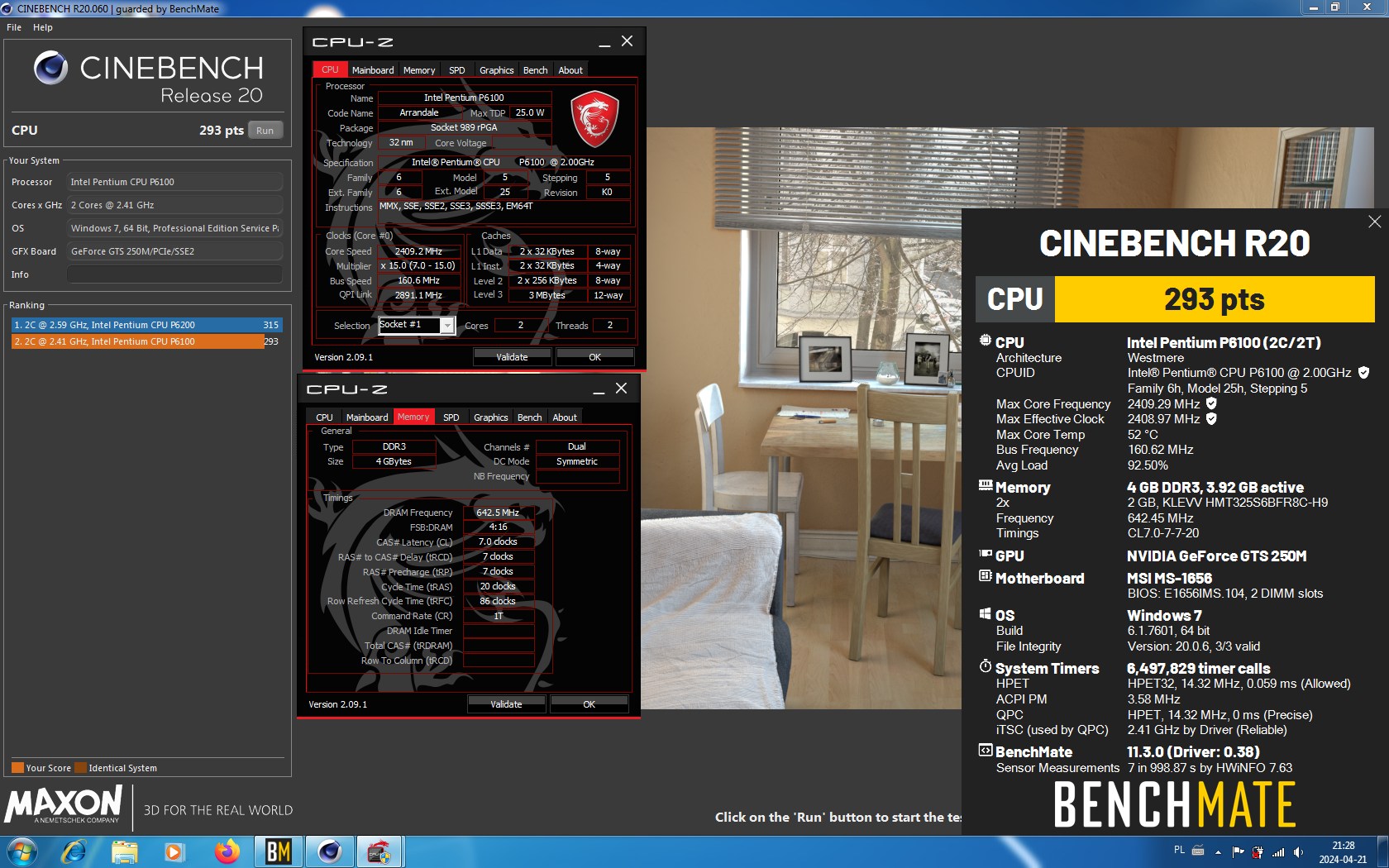
Task: Click verified shield next to CPUID
Action: (x=1363, y=373)
